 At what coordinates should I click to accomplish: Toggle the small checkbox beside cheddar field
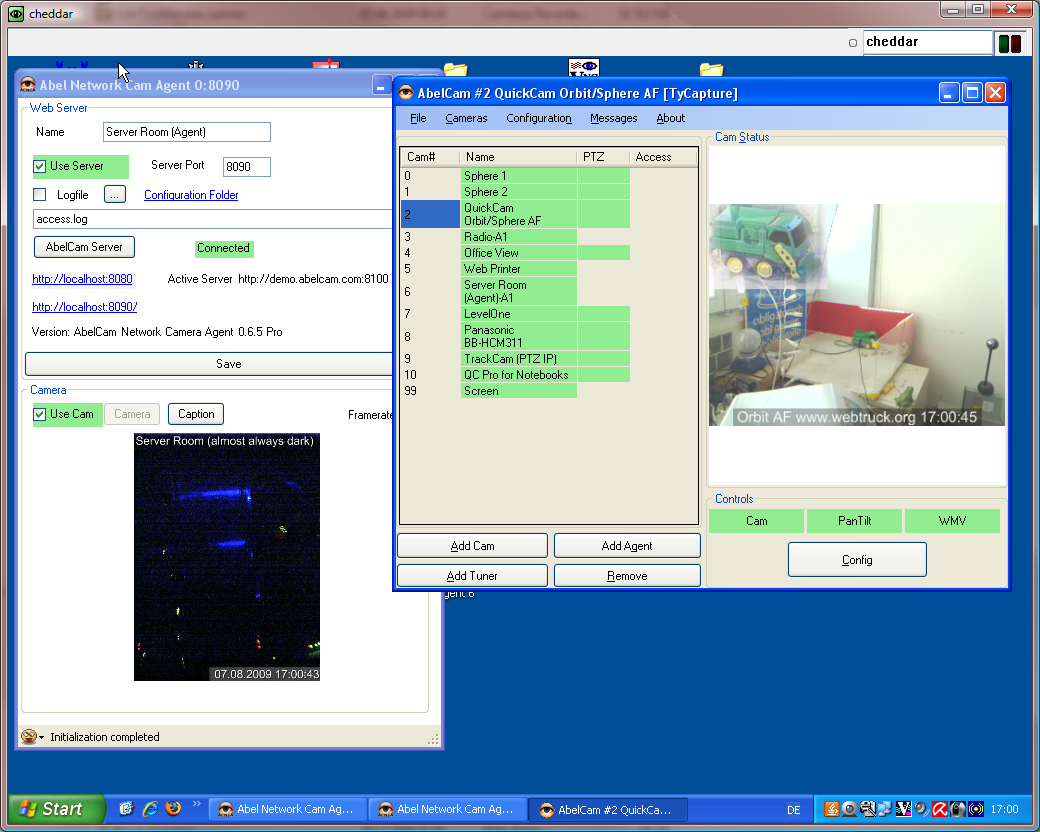coord(853,43)
